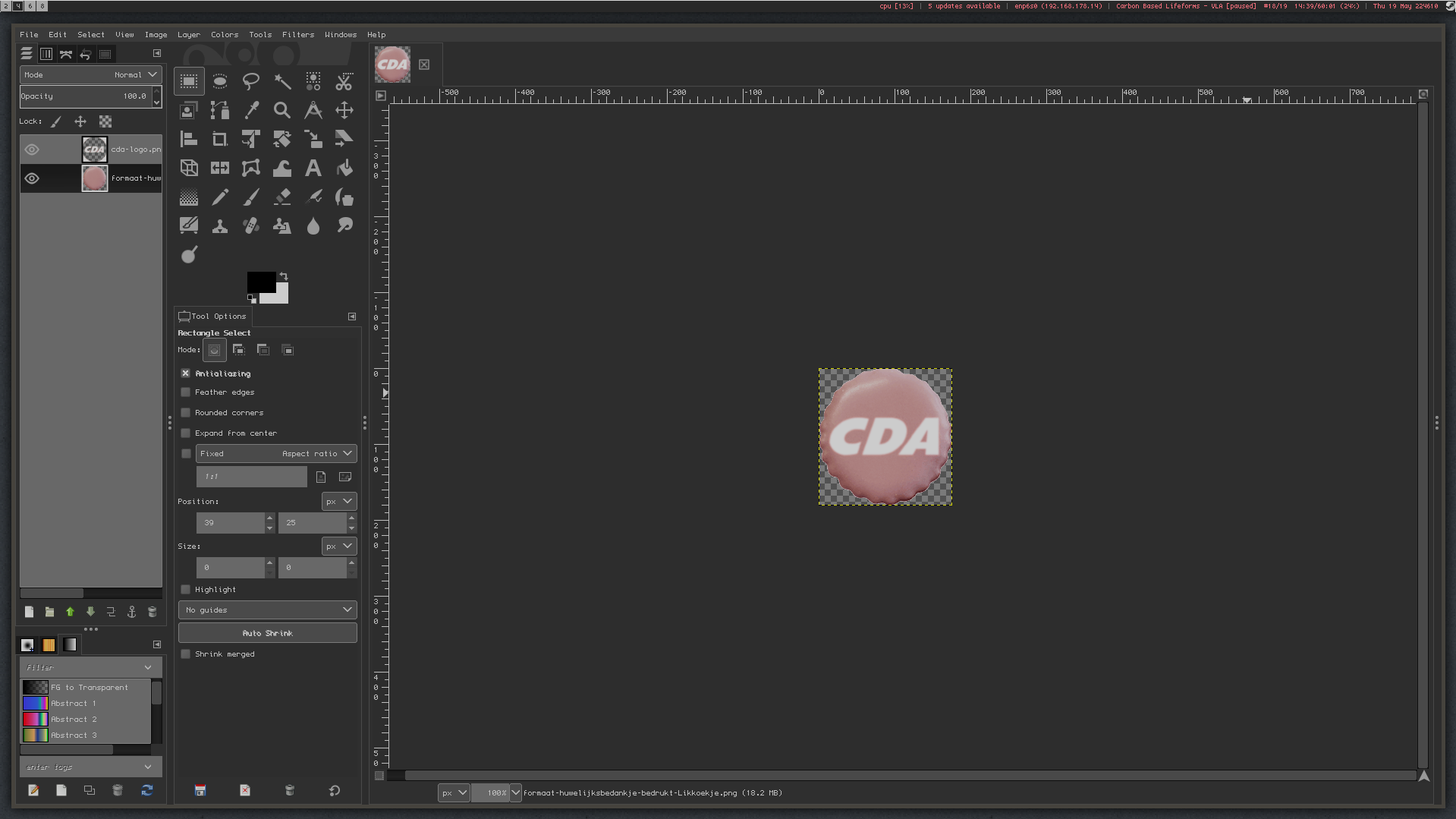Select the Ellipse Select tool
1456x819 pixels.
pos(220,81)
